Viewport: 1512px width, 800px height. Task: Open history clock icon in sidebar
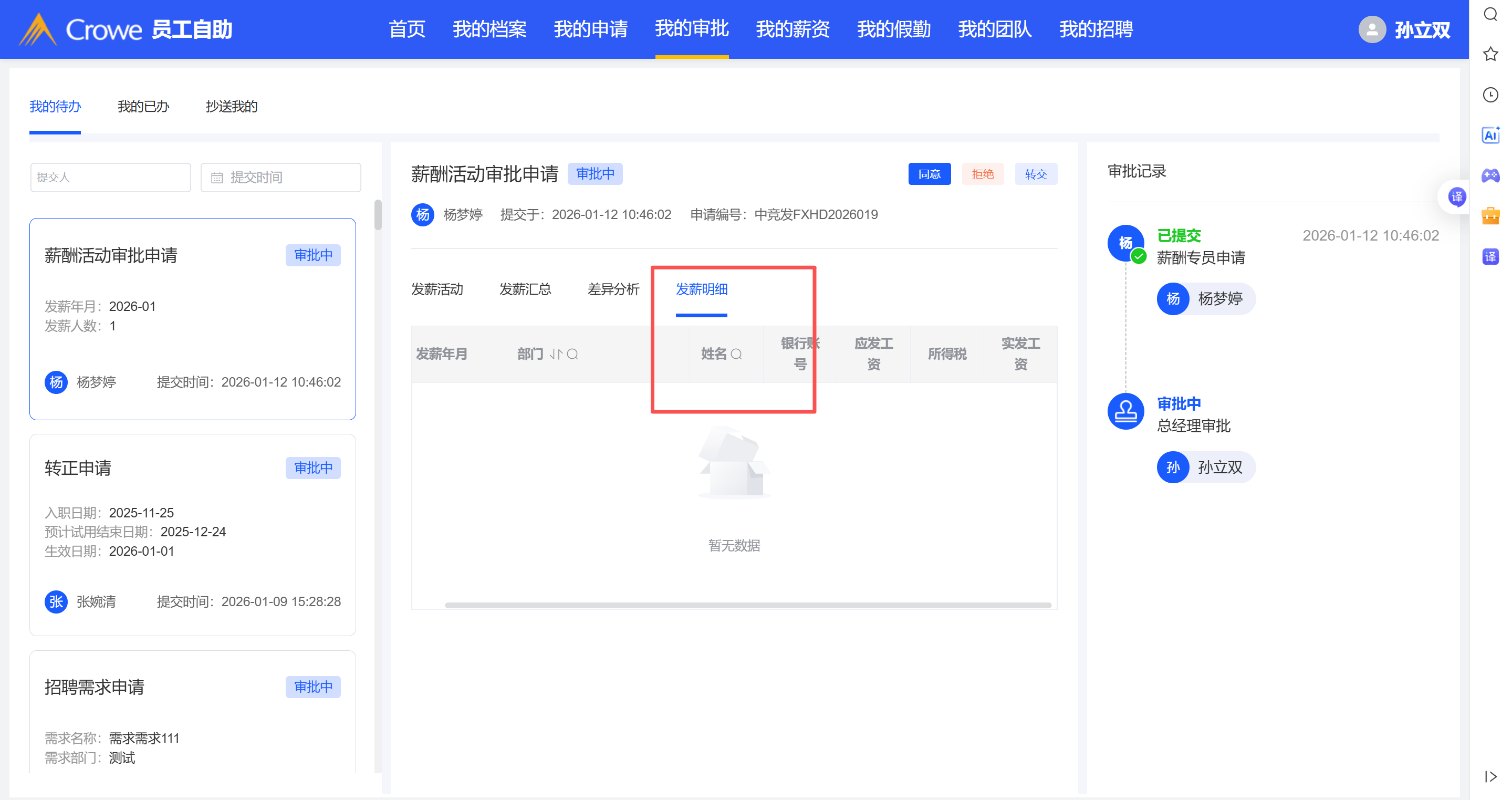tap(1490, 95)
